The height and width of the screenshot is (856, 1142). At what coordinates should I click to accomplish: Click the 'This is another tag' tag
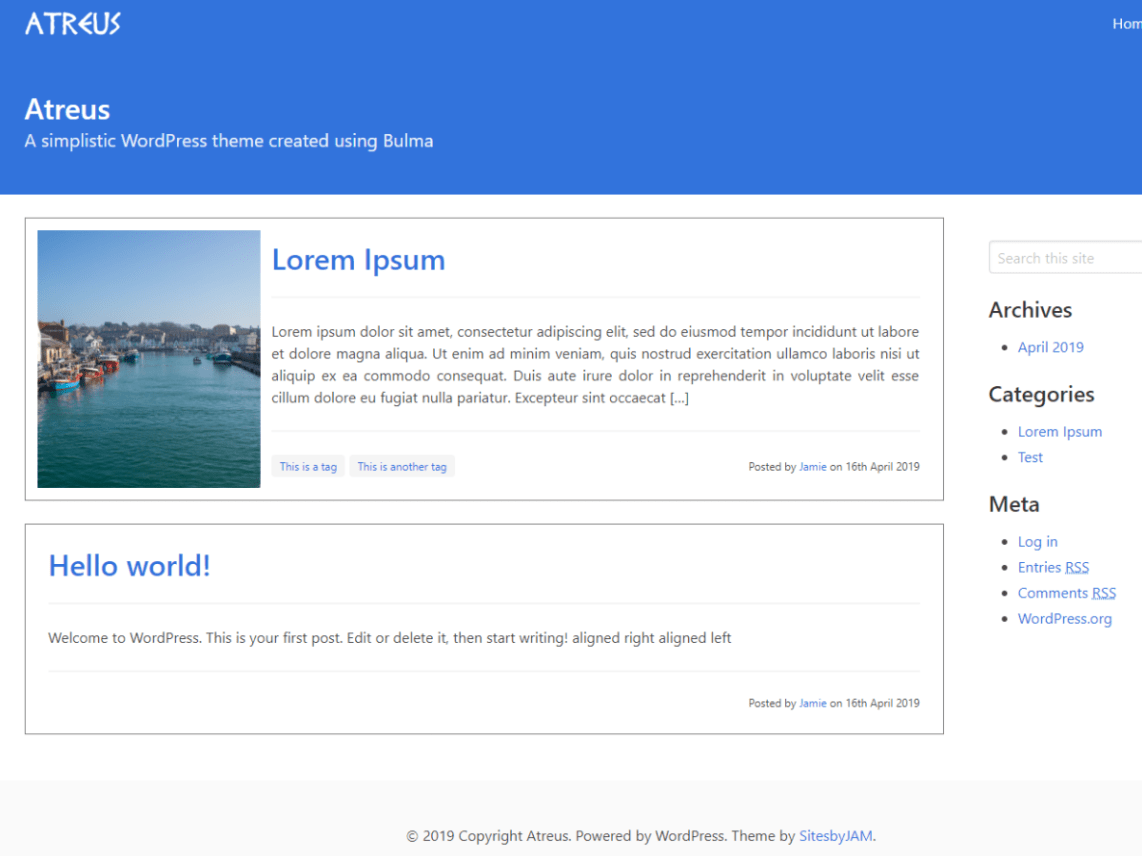click(402, 466)
